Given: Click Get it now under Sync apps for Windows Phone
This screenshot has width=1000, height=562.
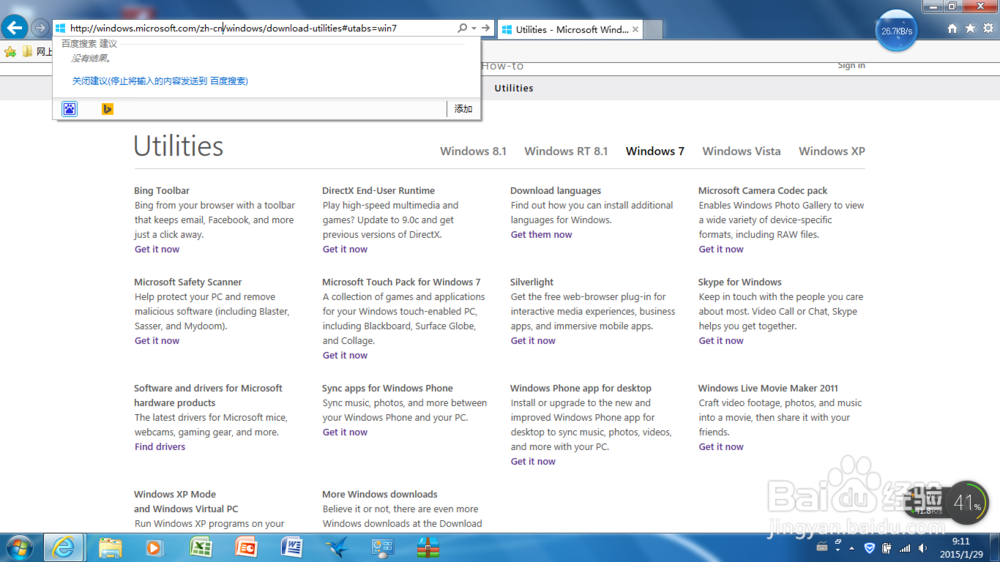Looking at the screenshot, I should pos(345,432).
